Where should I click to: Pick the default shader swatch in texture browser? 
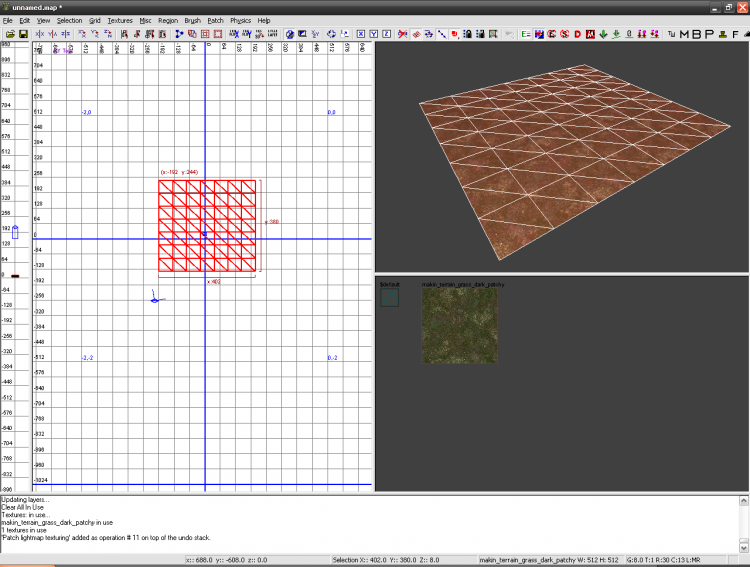pyautogui.click(x=389, y=297)
